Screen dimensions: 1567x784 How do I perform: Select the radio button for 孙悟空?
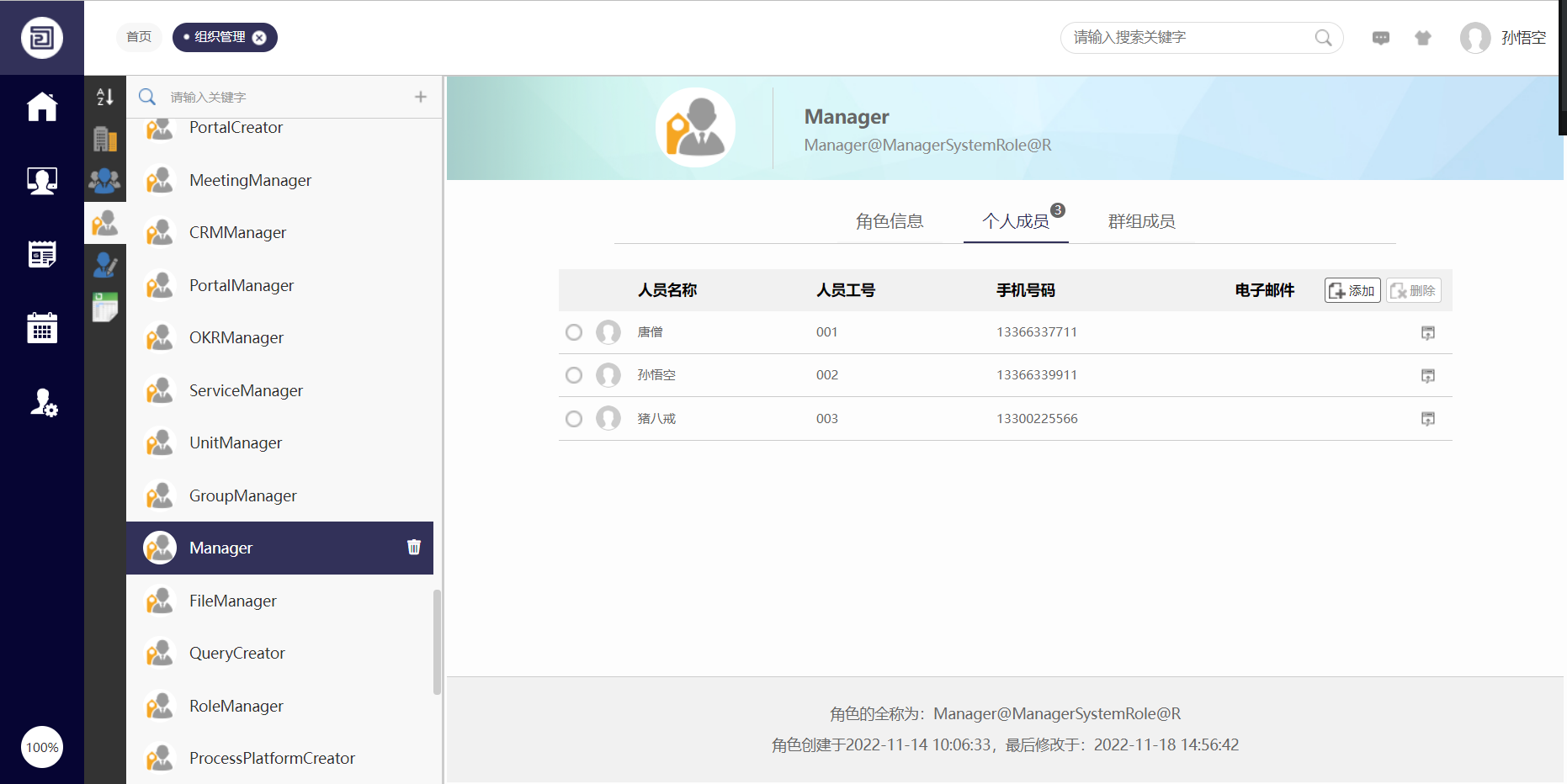[x=574, y=375]
